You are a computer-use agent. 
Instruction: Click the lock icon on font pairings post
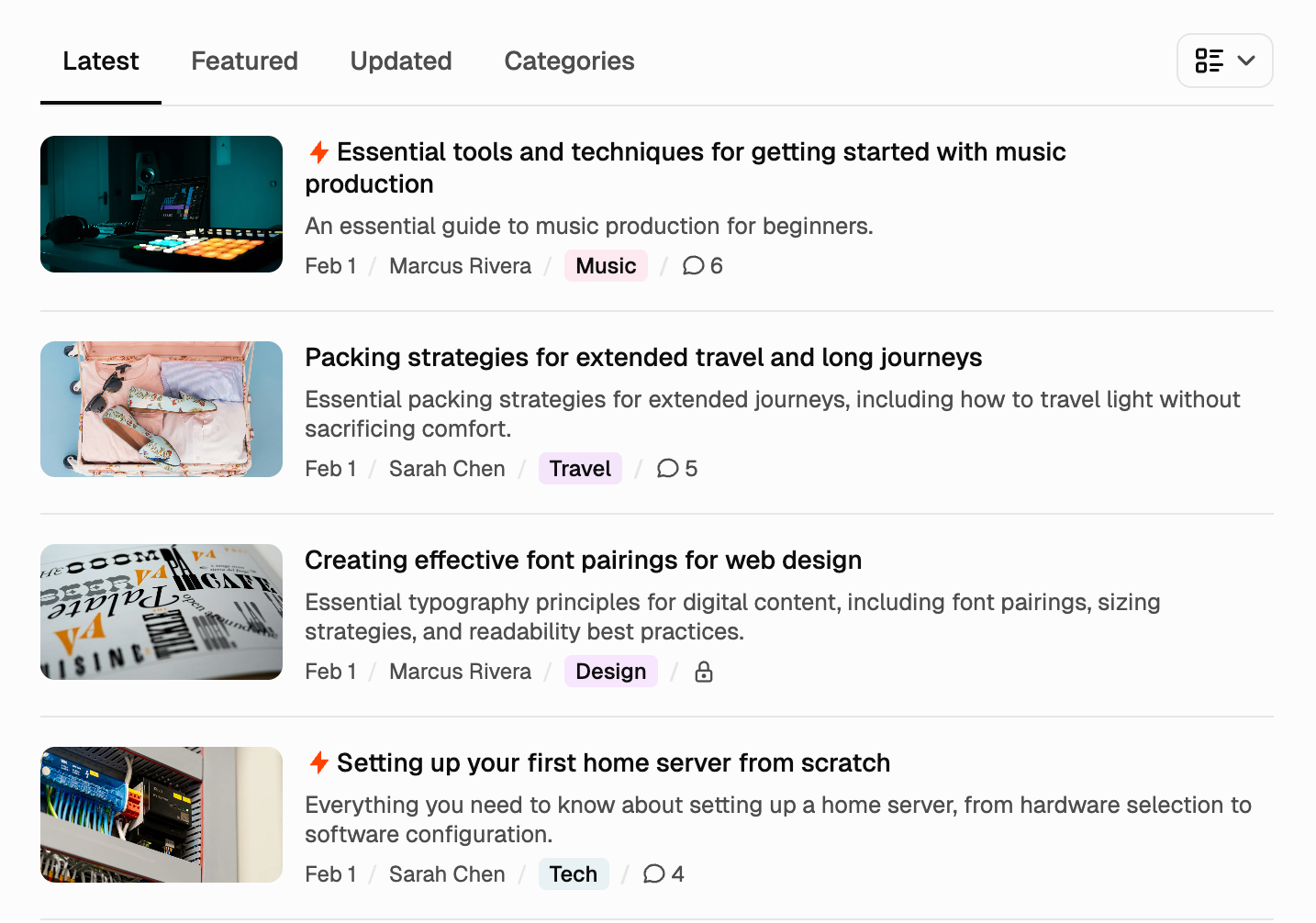tap(703, 673)
